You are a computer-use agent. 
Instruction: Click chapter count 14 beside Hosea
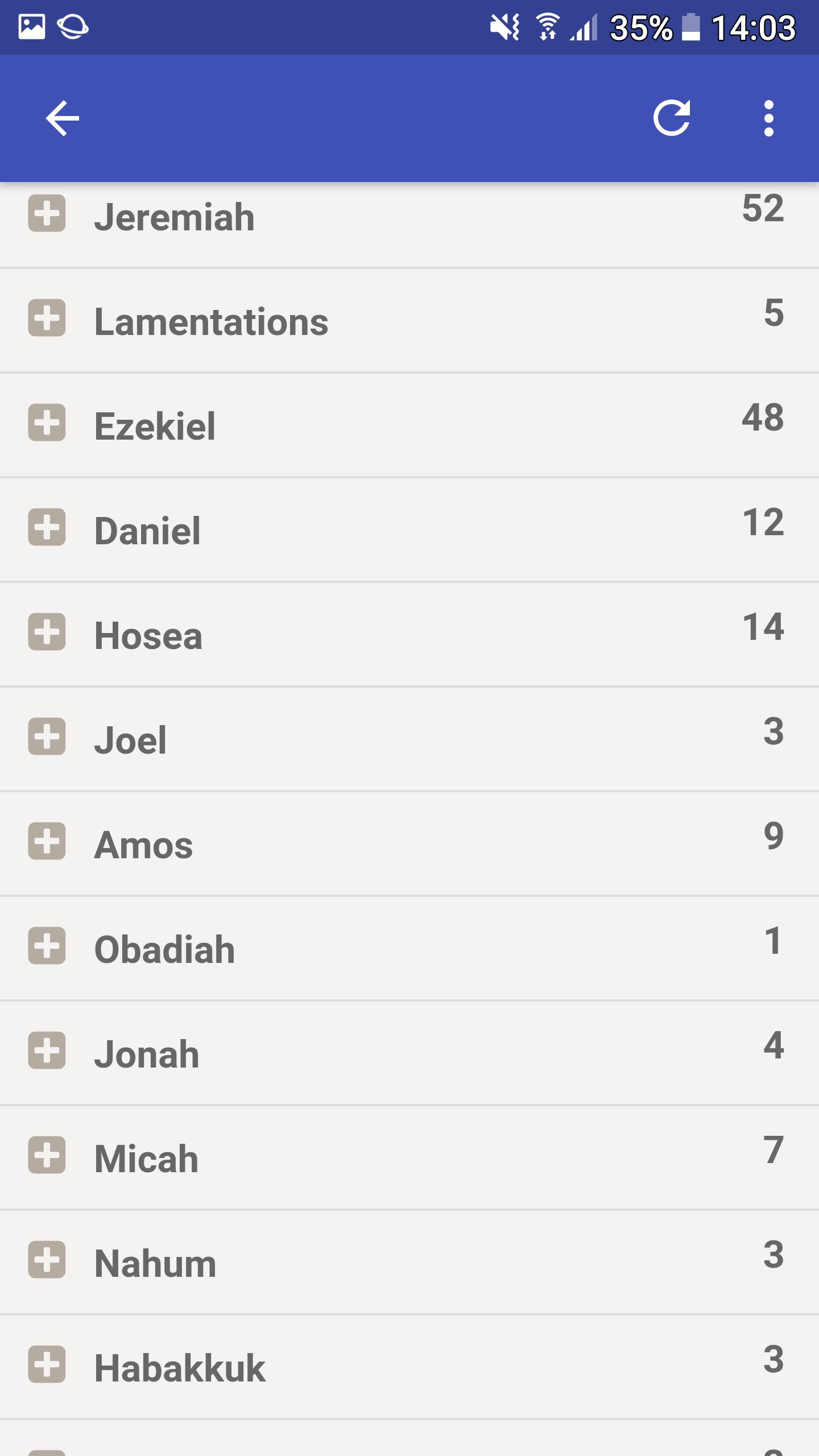[763, 626]
